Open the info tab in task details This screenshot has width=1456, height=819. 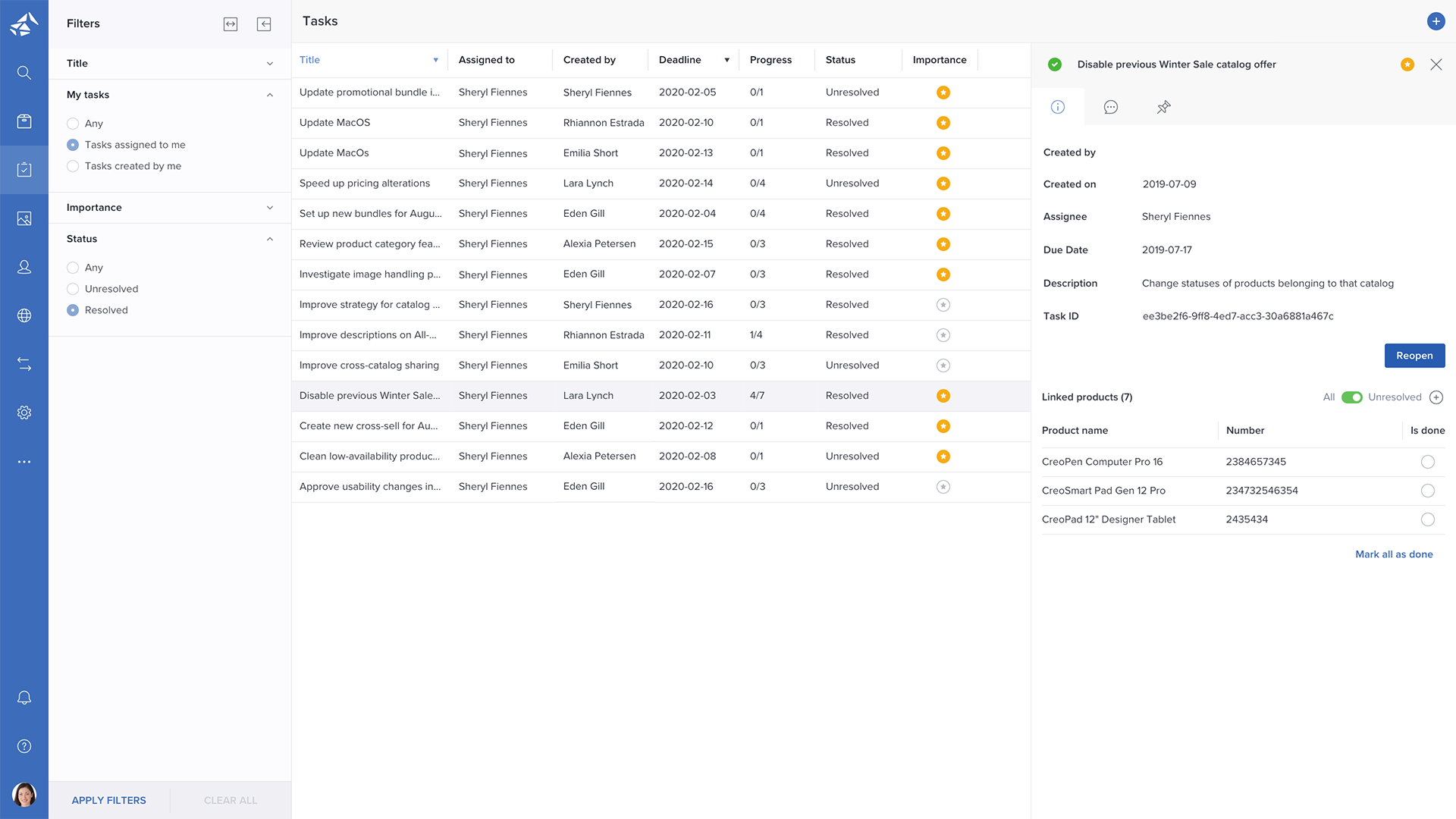(1058, 107)
